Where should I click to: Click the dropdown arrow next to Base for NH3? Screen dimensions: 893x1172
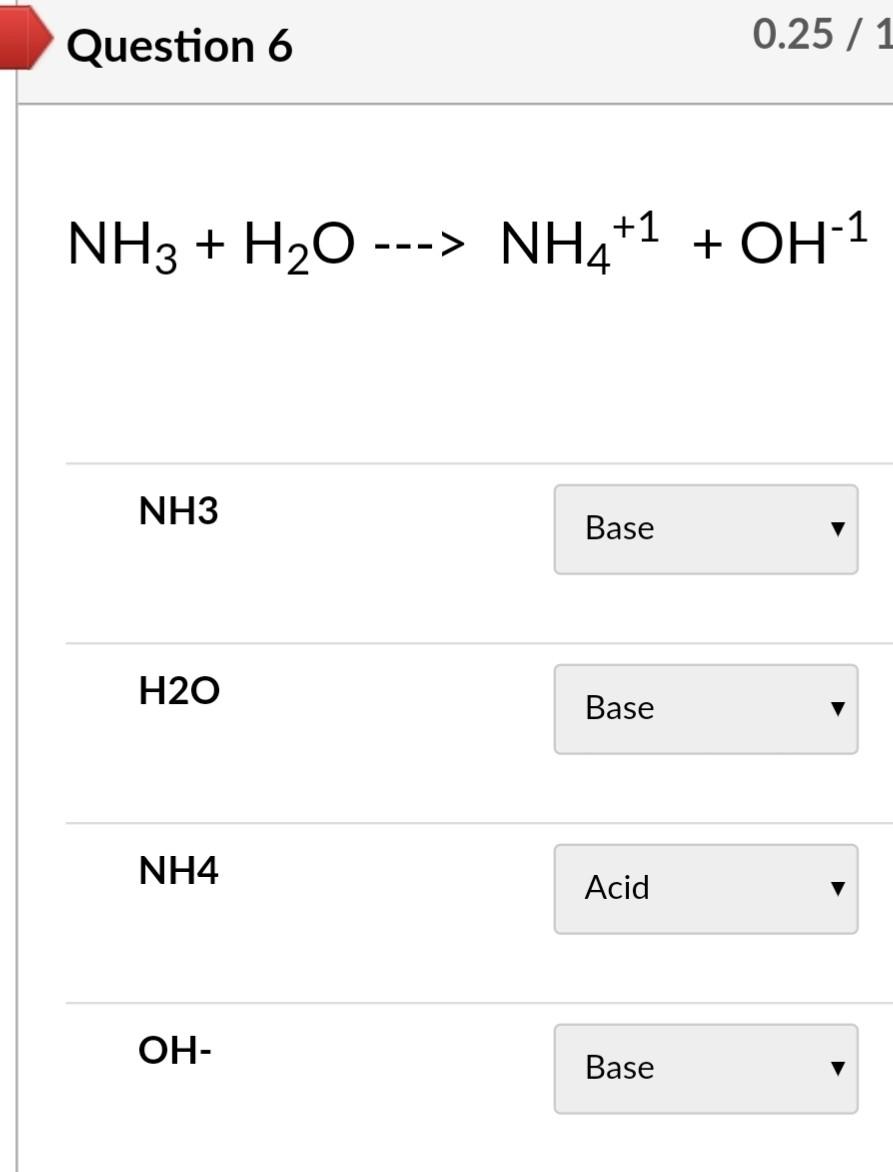836,529
